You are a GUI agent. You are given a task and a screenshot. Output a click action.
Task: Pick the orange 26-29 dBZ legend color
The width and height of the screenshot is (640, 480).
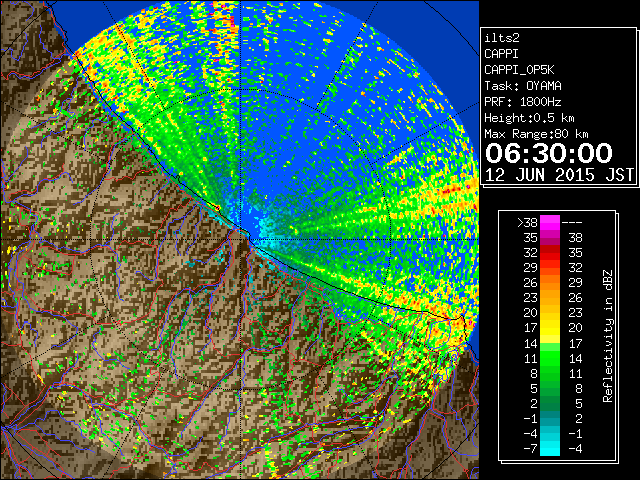click(x=550, y=282)
